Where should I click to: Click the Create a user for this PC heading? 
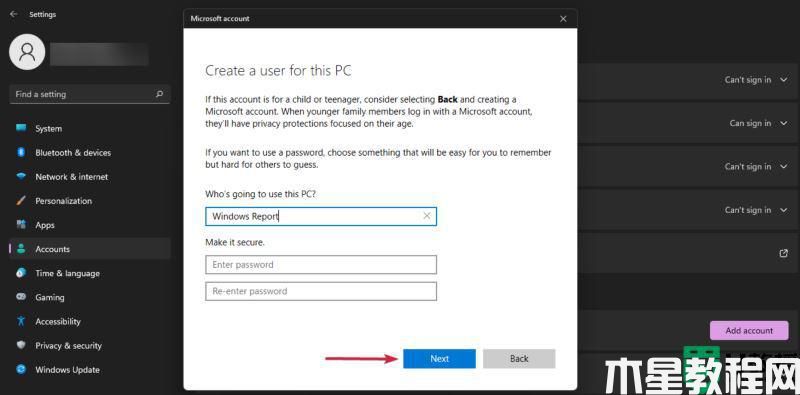point(278,71)
